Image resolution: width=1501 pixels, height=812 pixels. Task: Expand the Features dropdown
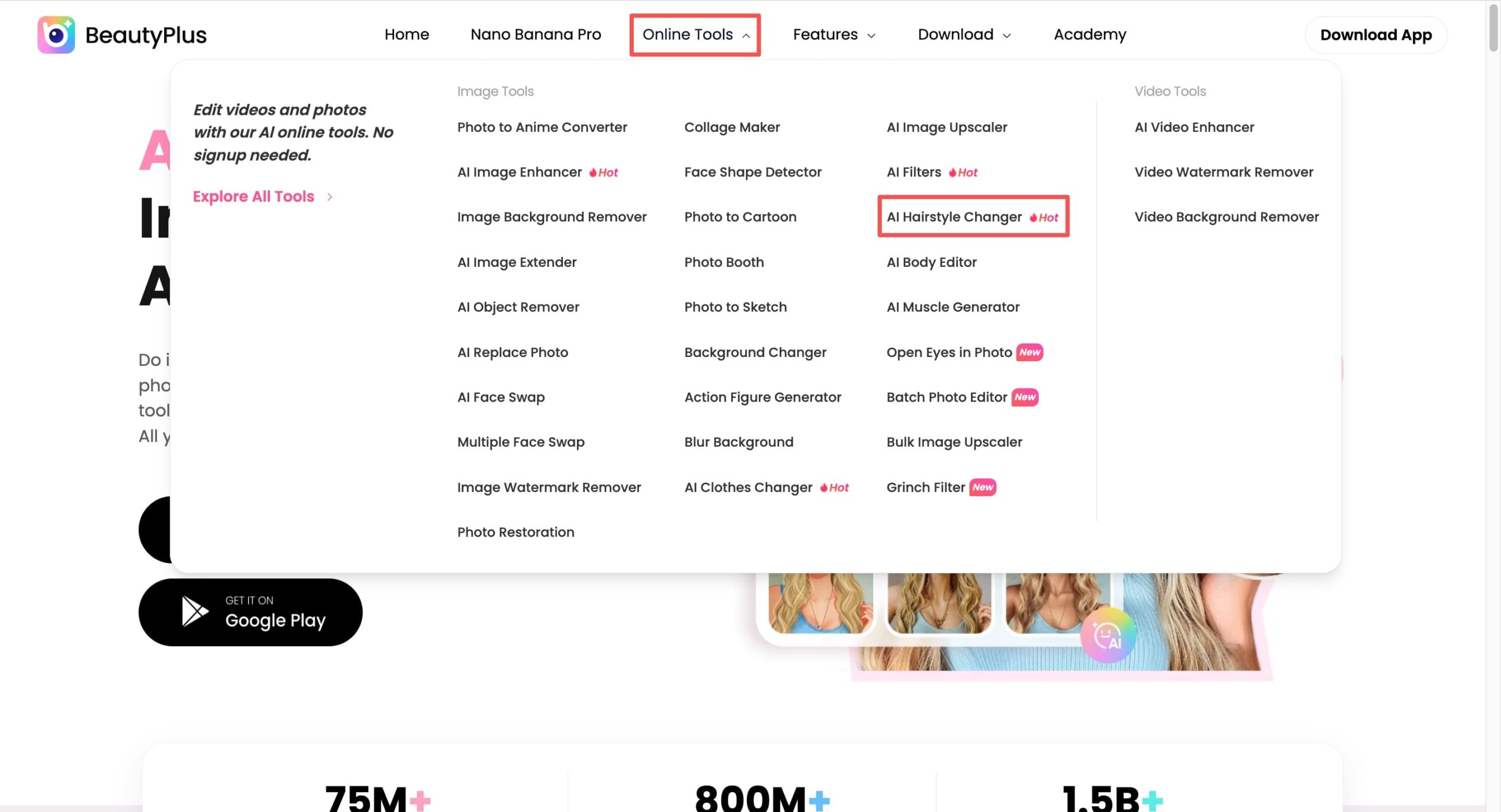(x=834, y=35)
